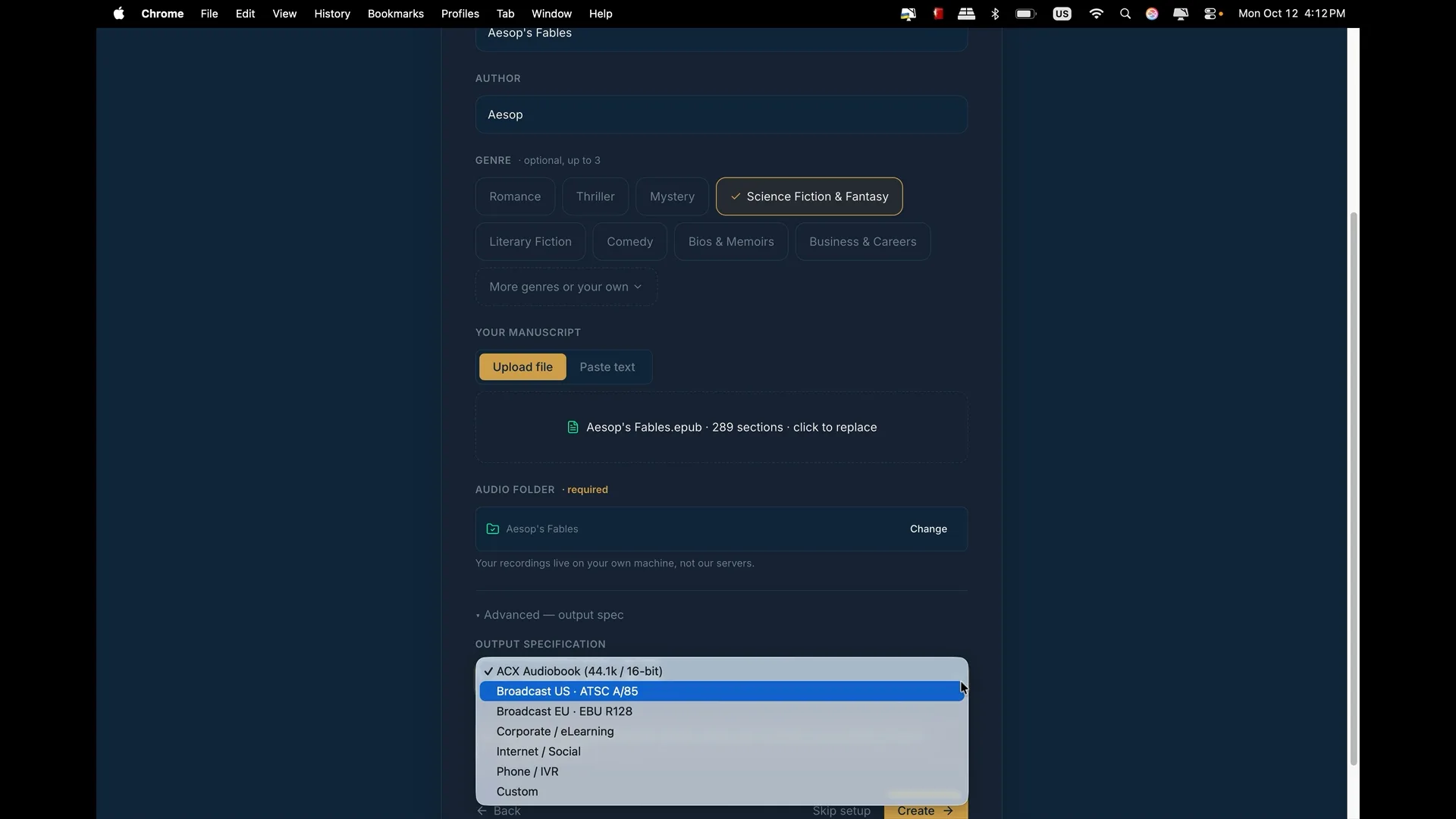
Task: Go Back to previous step
Action: 499,811
